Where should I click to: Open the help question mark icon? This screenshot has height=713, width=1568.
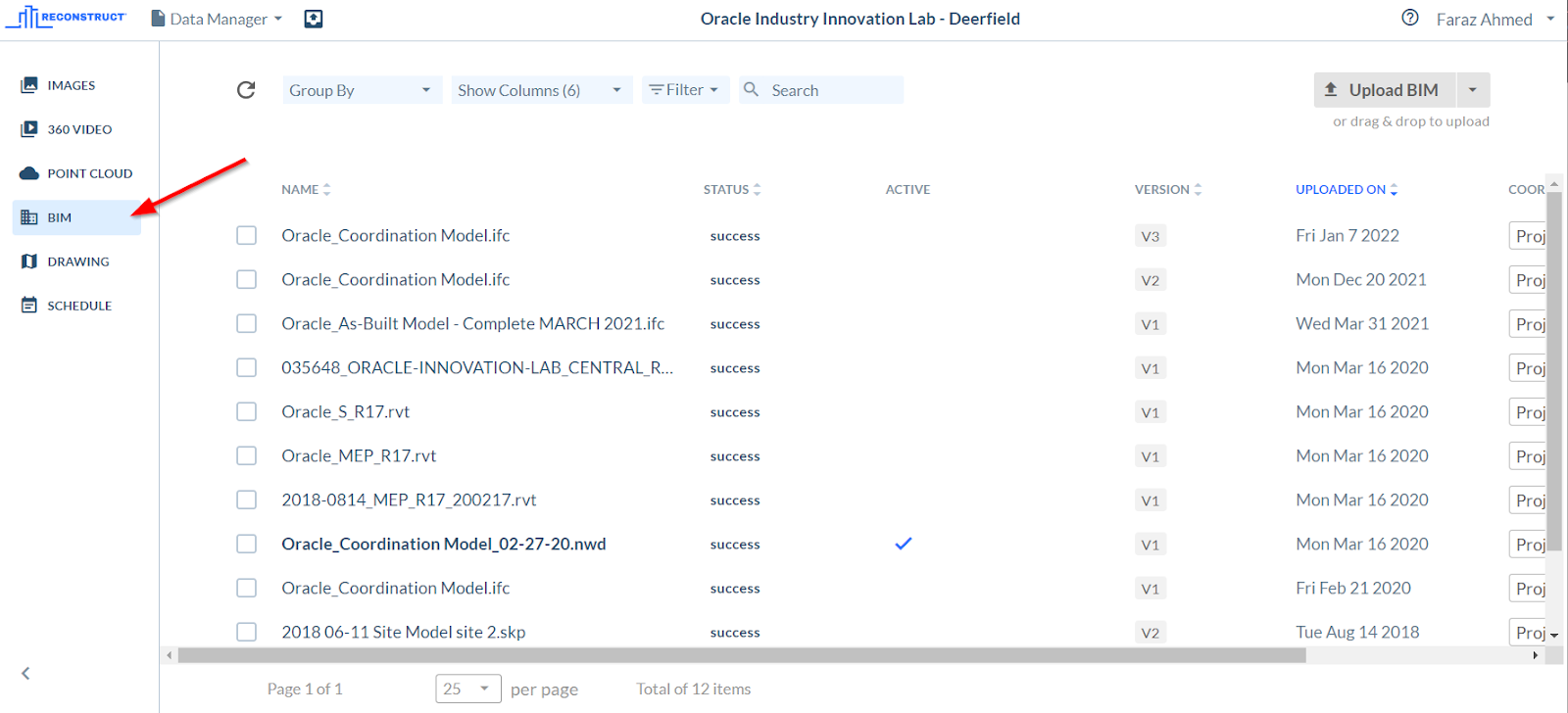click(x=1410, y=18)
